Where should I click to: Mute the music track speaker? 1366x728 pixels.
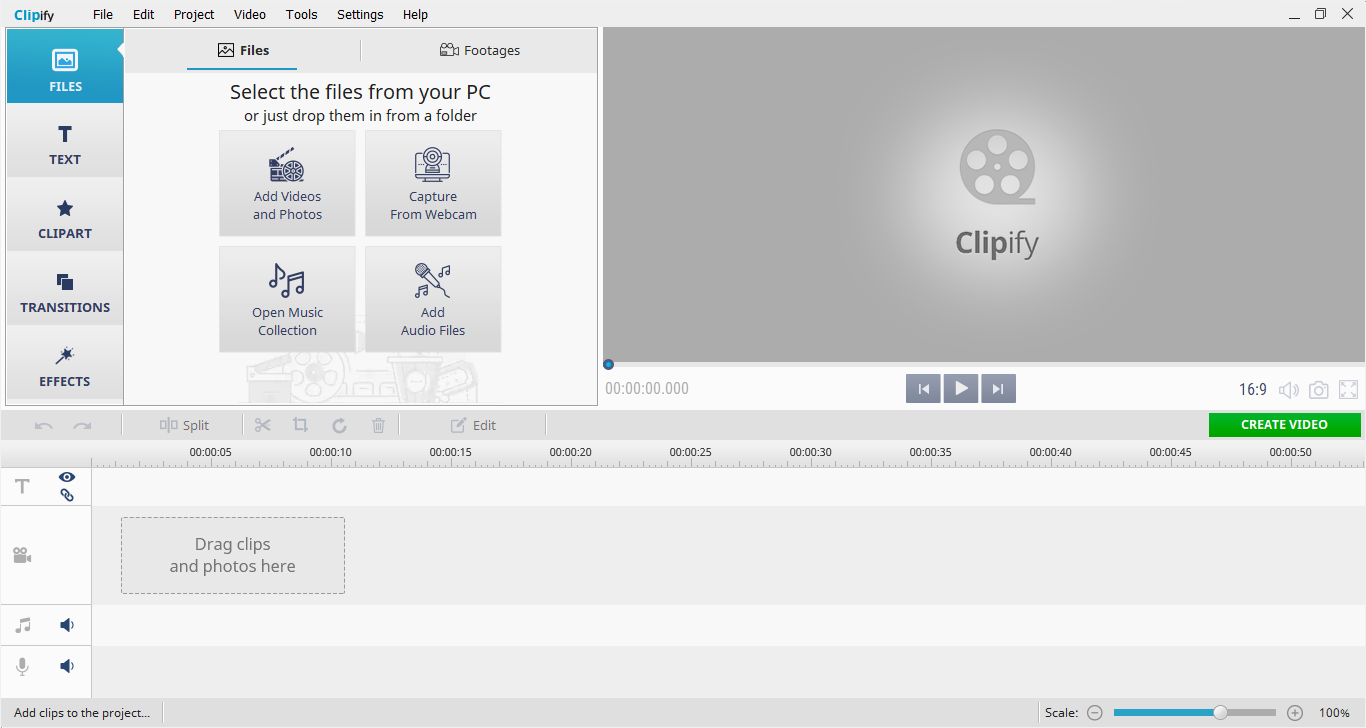point(67,625)
